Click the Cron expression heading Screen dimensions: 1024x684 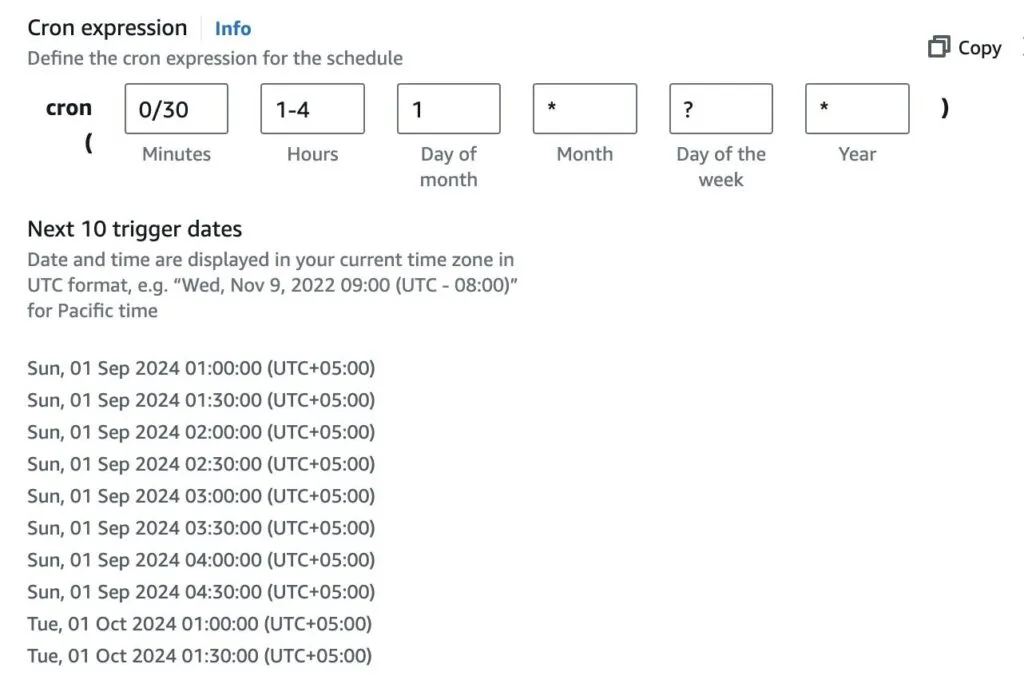click(105, 27)
